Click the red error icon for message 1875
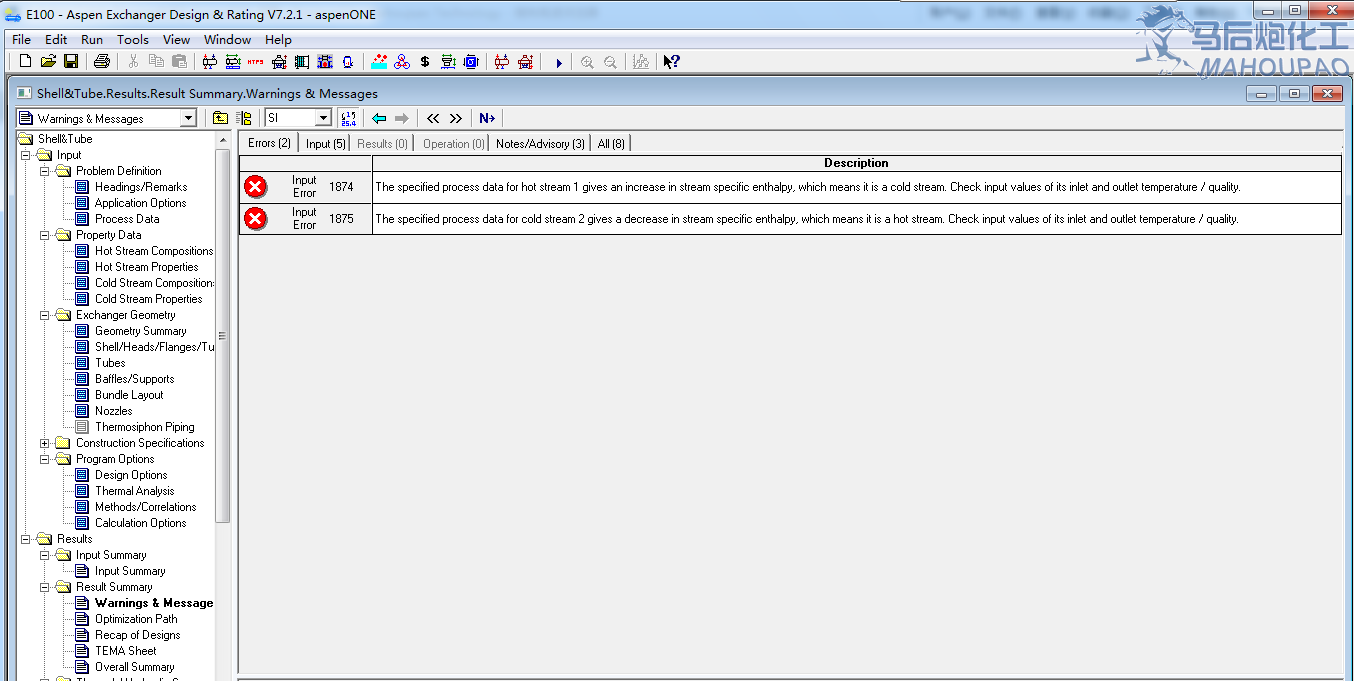1354x681 pixels. [256, 219]
